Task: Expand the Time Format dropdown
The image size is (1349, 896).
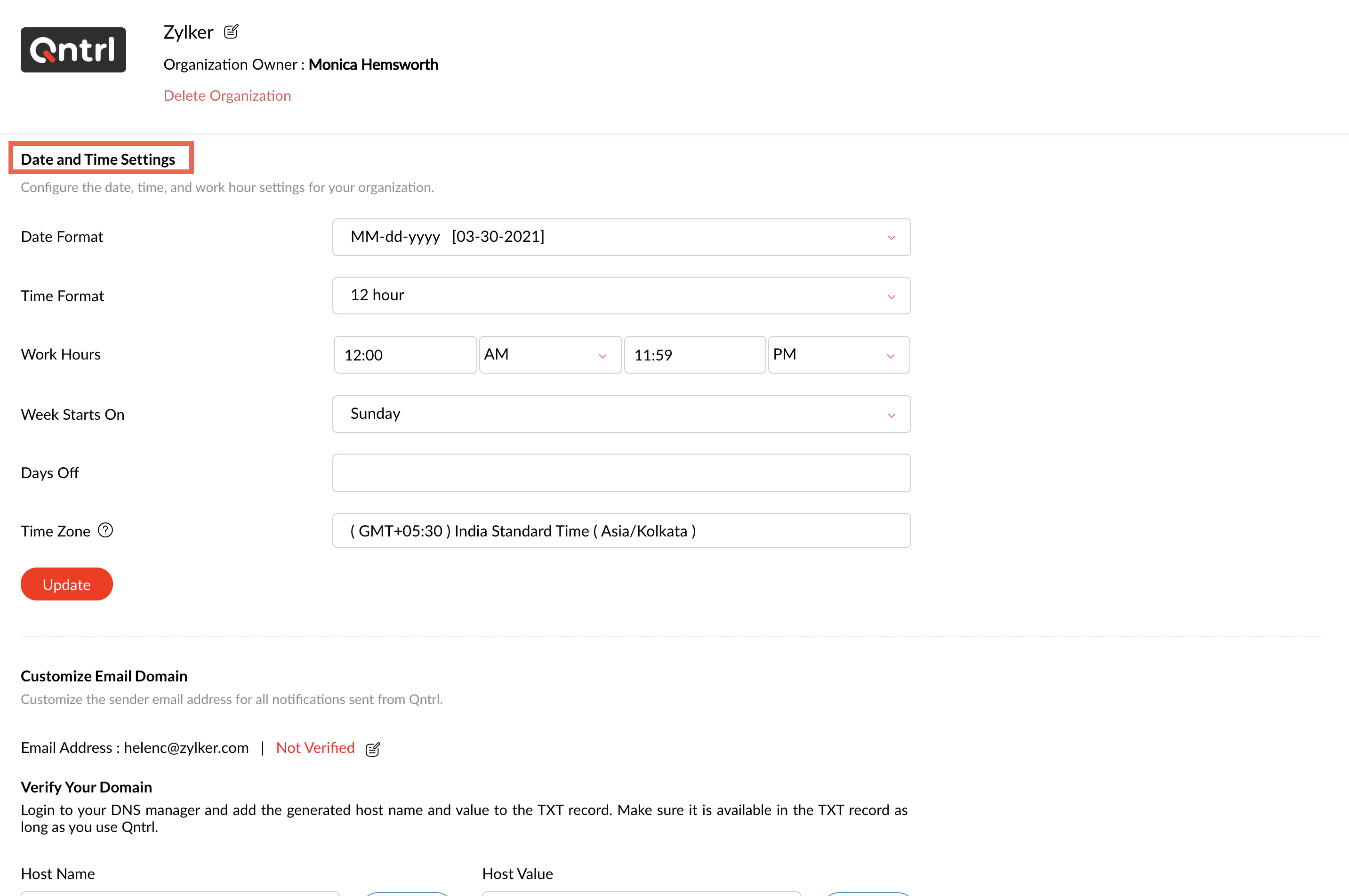Action: coord(621,296)
